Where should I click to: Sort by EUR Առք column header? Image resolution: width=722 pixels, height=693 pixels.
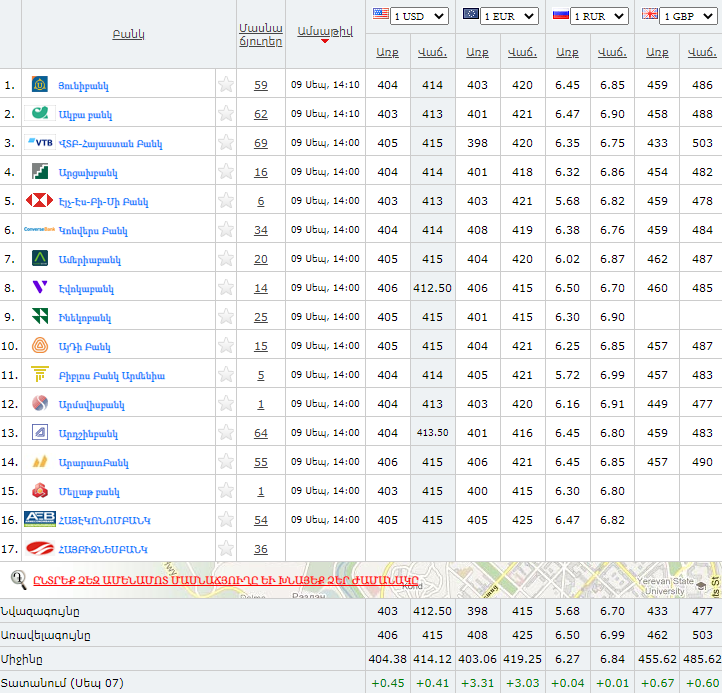[477, 52]
